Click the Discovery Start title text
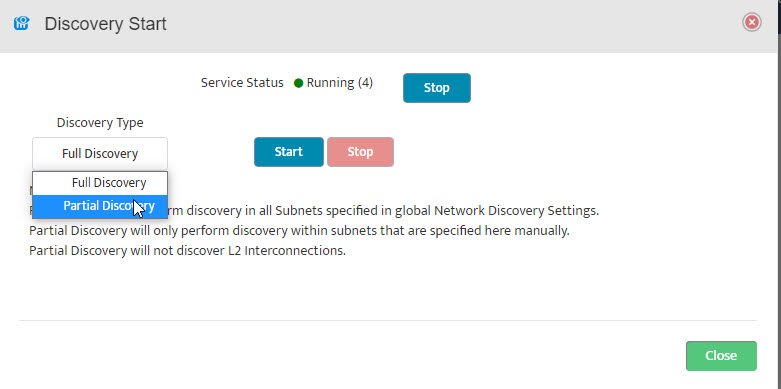The image size is (781, 389). tap(106, 23)
